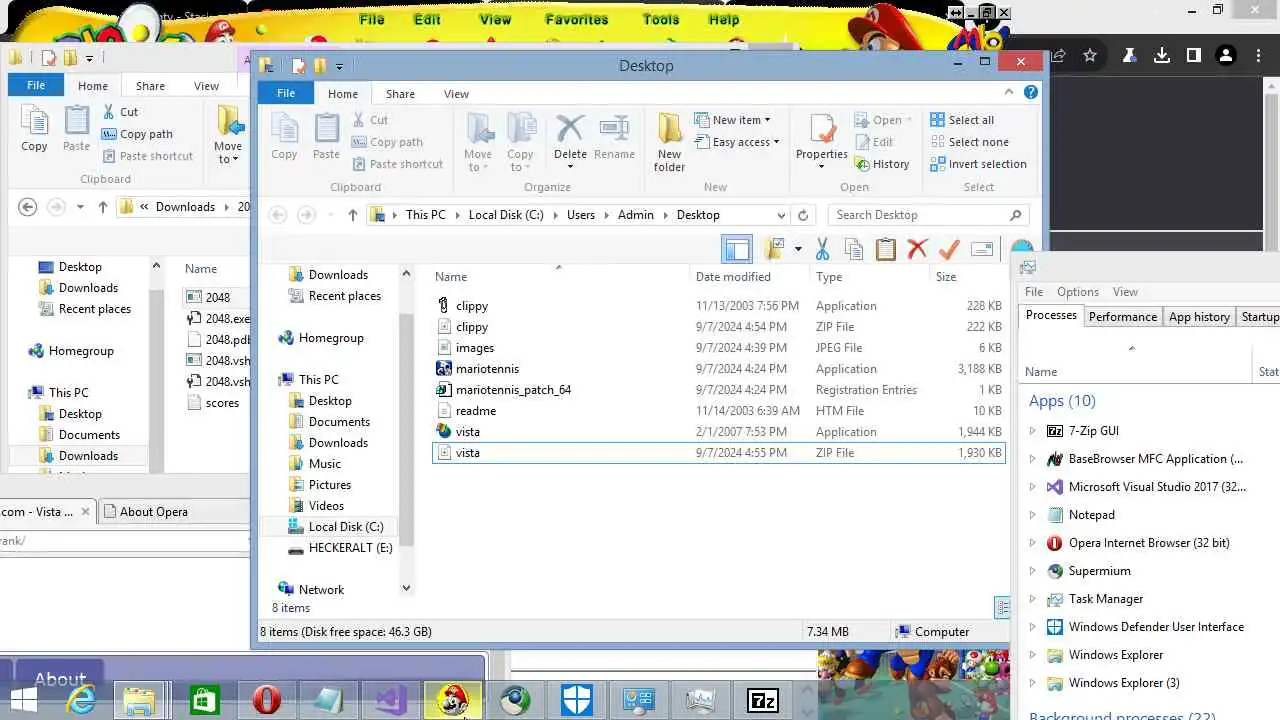Click Cut in the Desktop window ribbon
Viewport: 1280px width, 720px height.
point(370,120)
